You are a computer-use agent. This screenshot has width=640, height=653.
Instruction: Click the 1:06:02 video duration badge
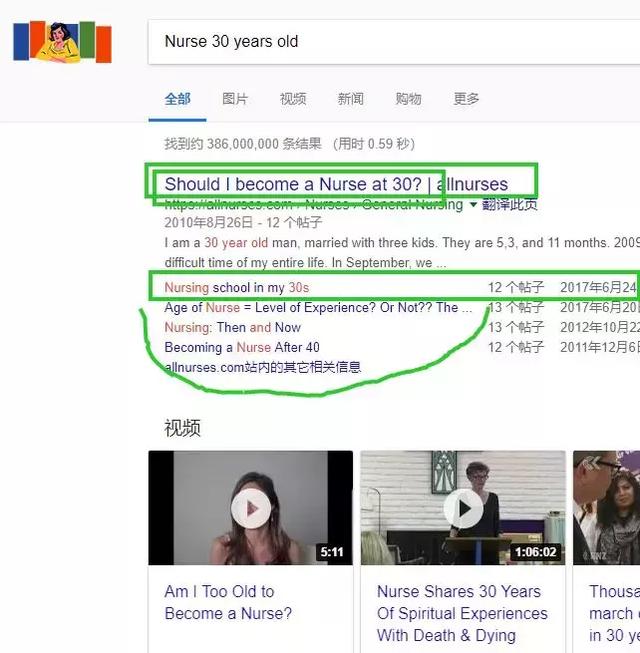coord(535,552)
